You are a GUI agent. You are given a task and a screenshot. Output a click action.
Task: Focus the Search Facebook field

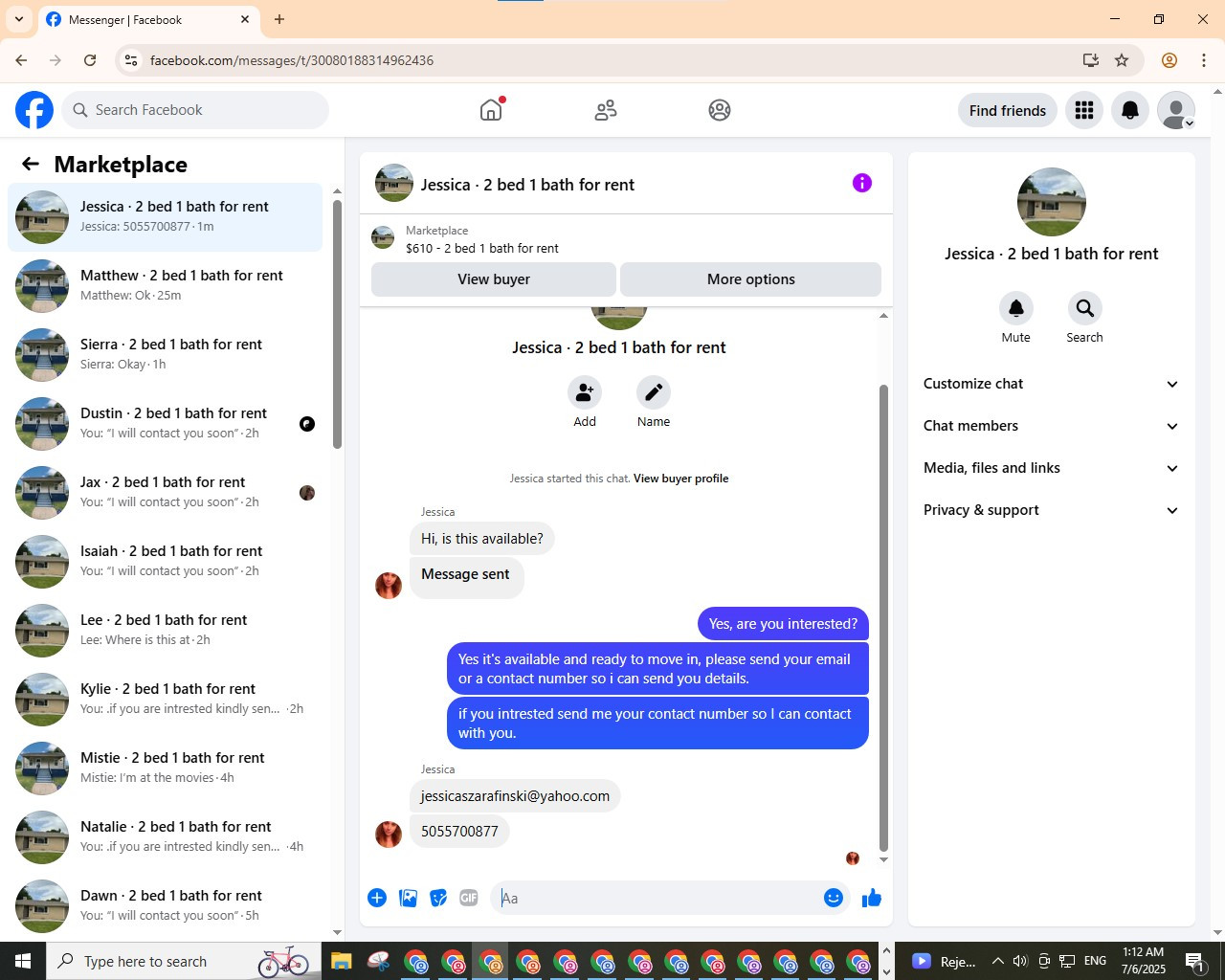[x=195, y=110]
